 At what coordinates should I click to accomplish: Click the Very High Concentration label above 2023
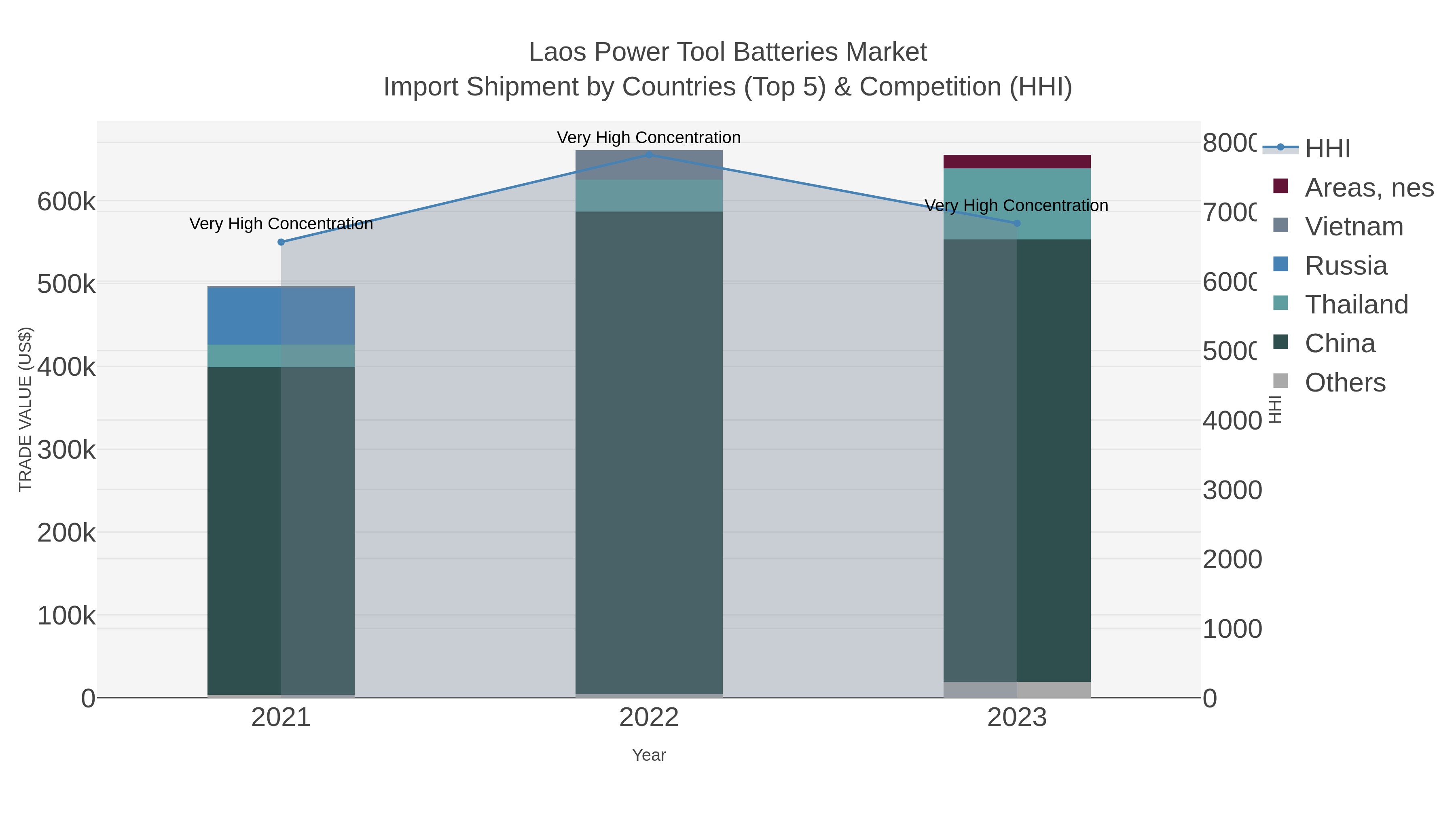click(1016, 205)
